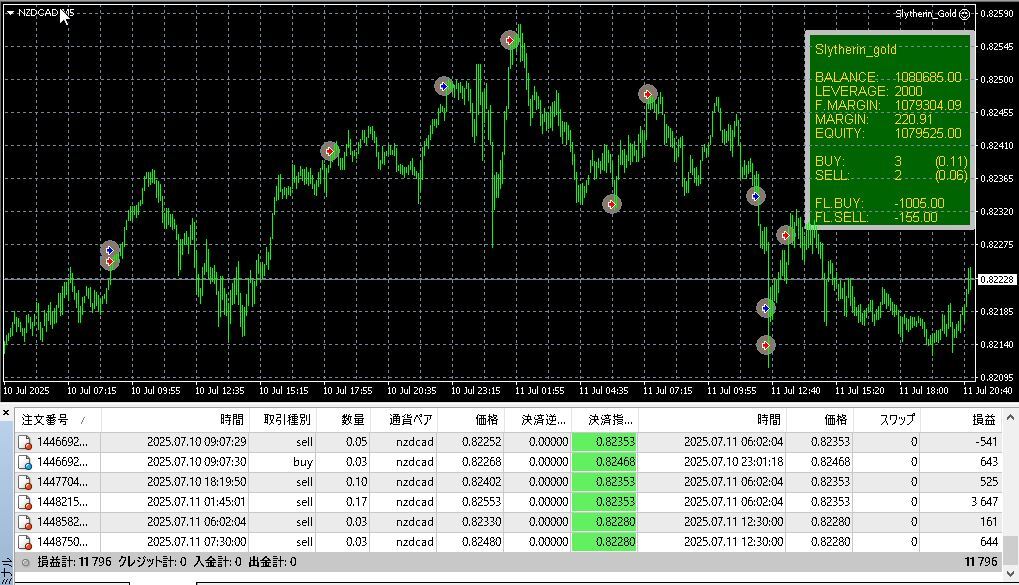Select the blue marker directly above the lowest red marker

[766, 308]
